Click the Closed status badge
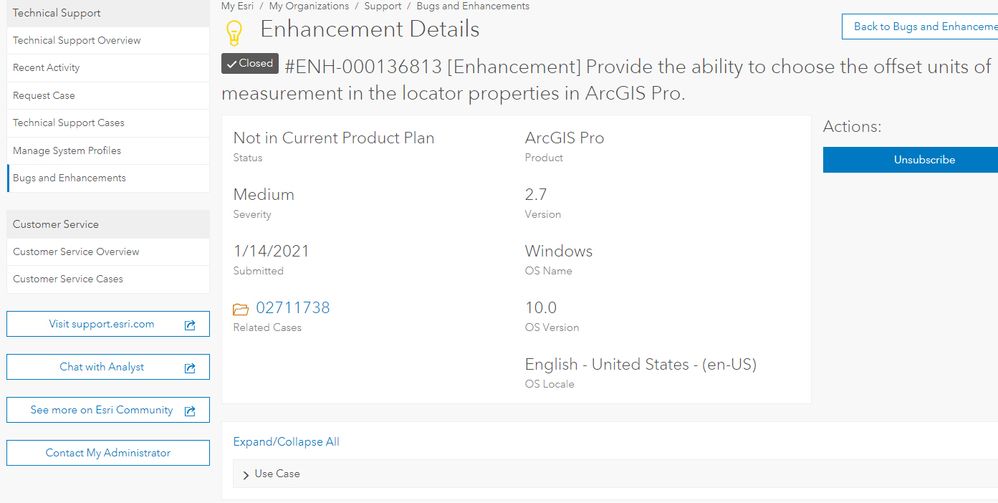Screen dimensions: 998x503 (x=250, y=63)
